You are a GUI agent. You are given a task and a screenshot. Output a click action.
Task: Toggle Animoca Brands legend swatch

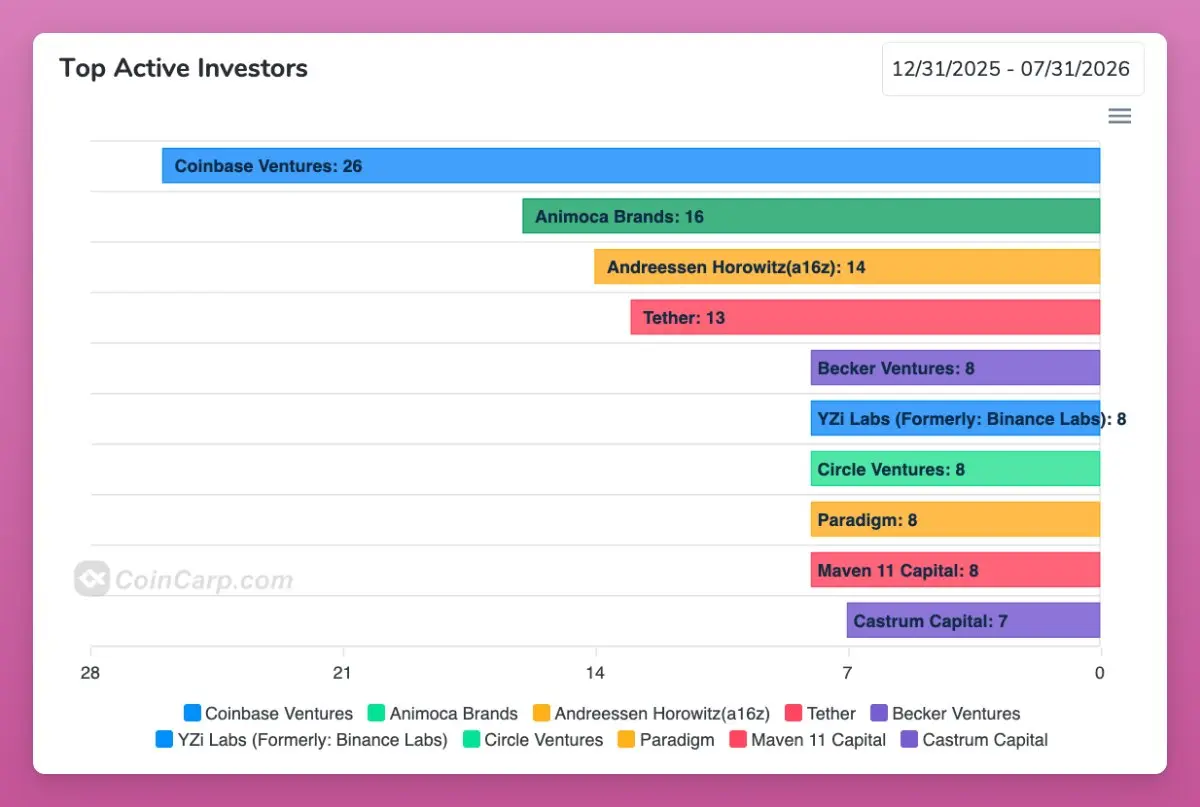click(x=377, y=713)
